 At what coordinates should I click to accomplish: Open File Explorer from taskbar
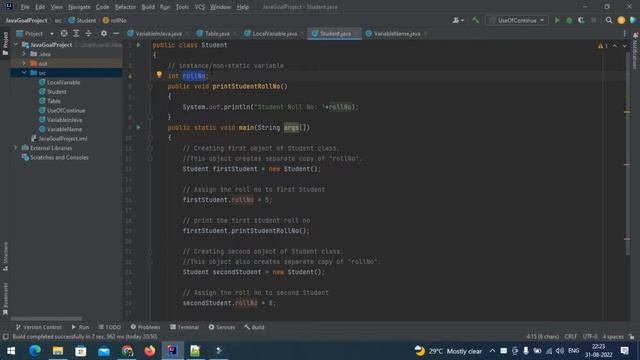click(x=58, y=351)
